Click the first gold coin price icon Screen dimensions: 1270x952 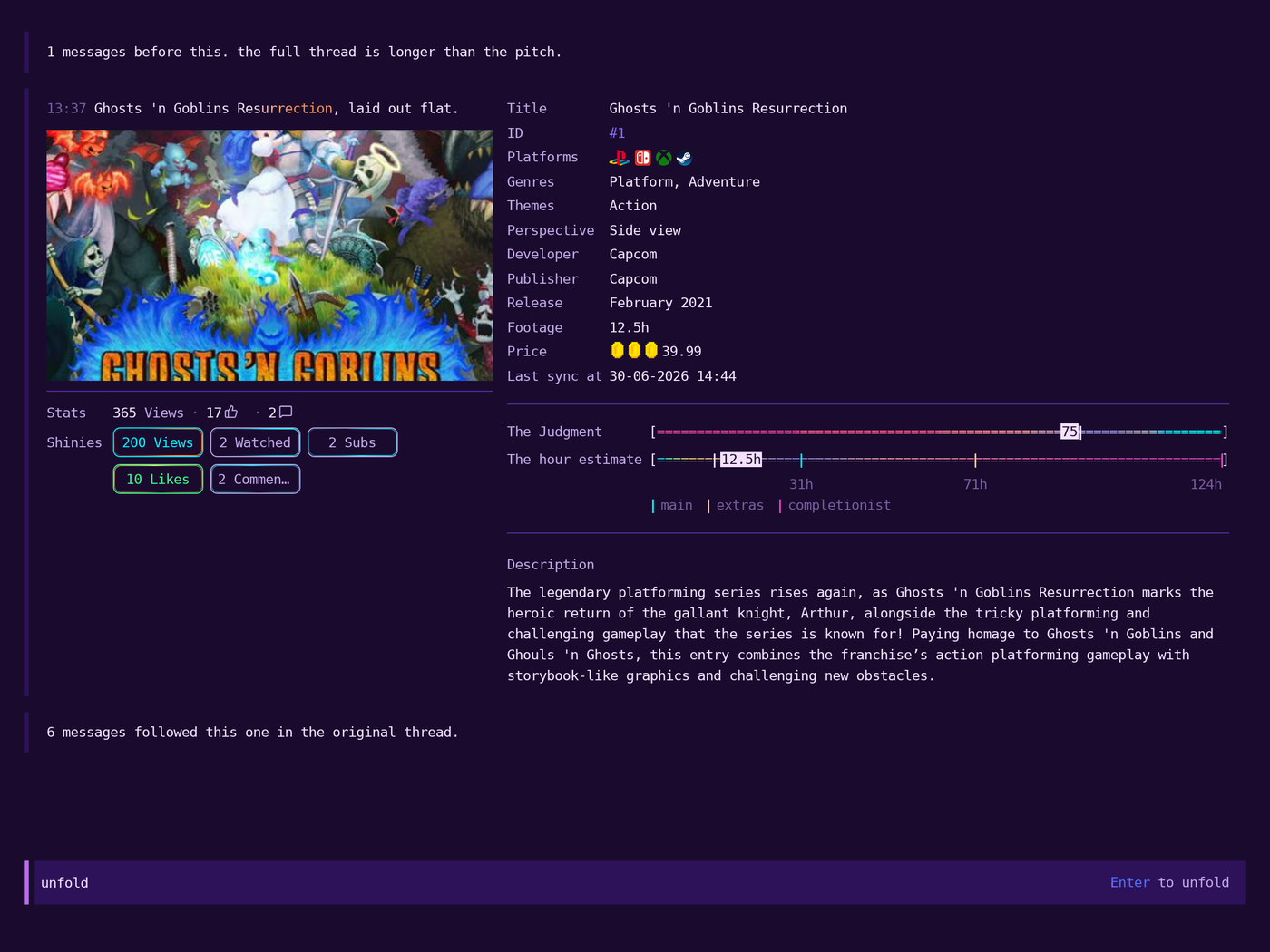coord(618,351)
